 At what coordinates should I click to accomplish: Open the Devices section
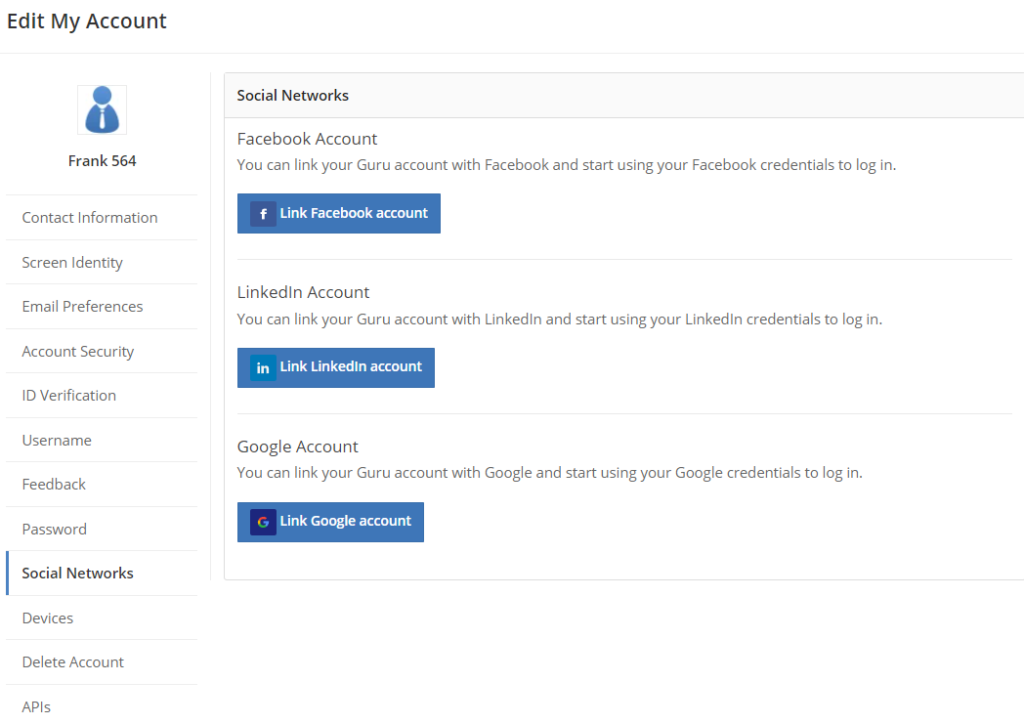(48, 619)
